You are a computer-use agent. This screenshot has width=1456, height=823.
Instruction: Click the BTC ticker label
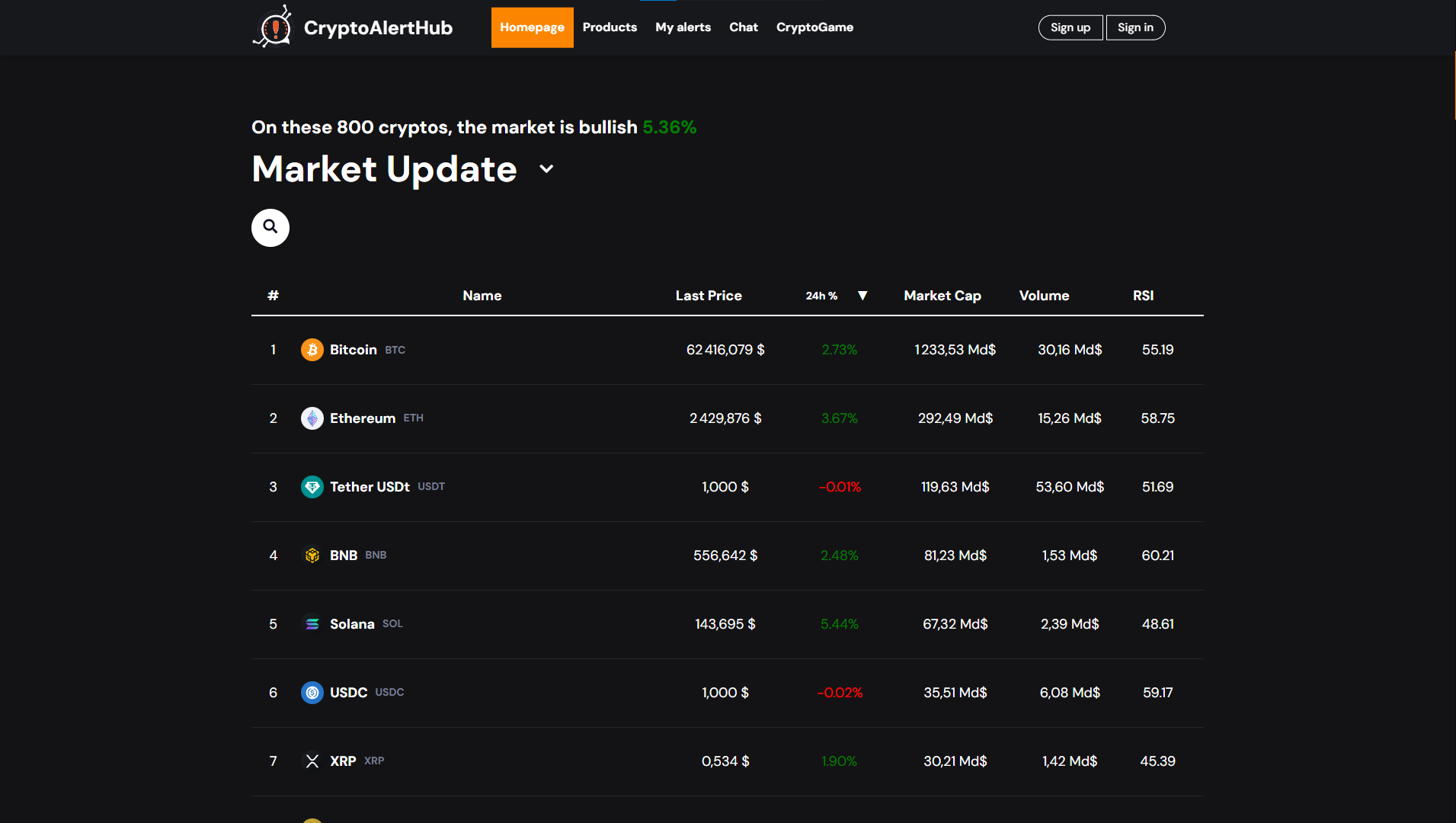395,350
